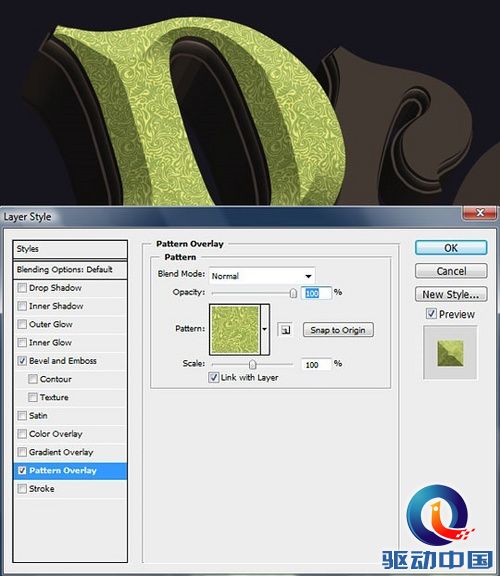Image resolution: width=500 pixels, height=576 pixels.
Task: Select the Satin label
Action: [38, 415]
